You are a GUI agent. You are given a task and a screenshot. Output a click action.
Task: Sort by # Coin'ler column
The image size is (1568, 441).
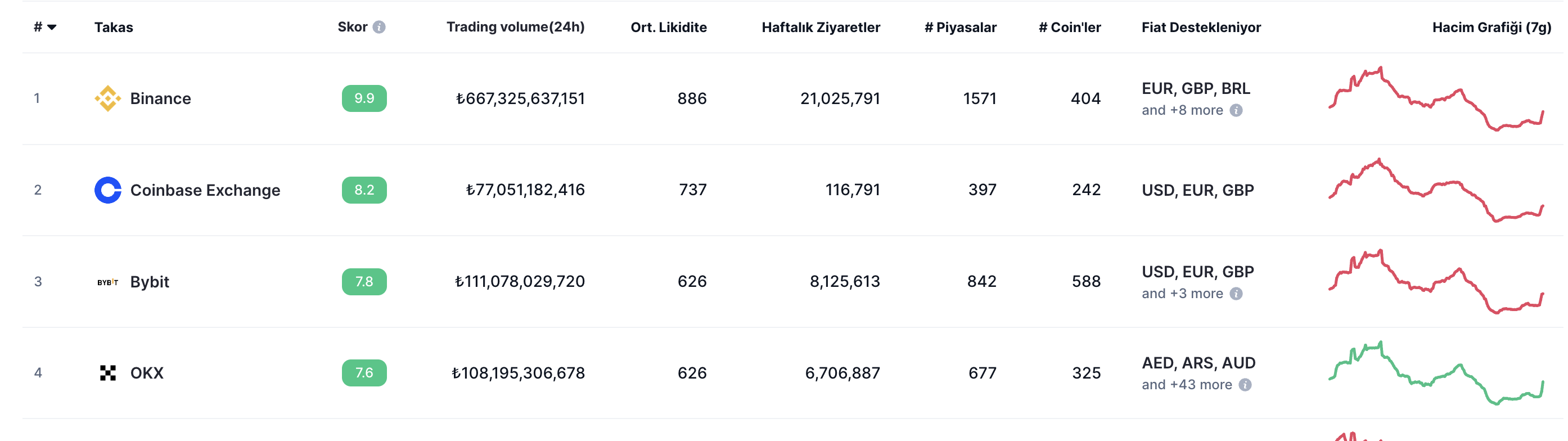pos(1070,27)
